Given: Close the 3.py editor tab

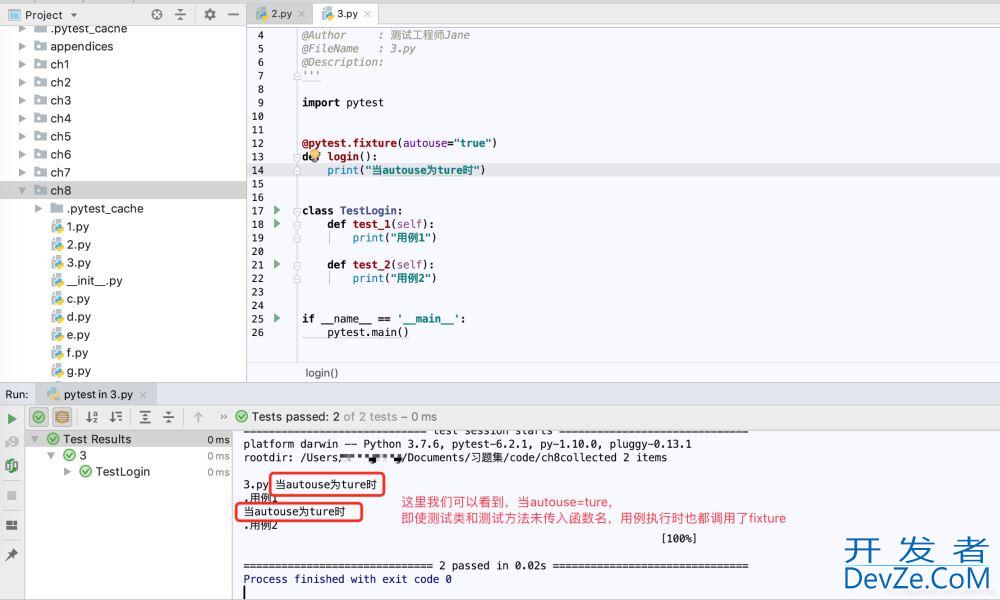Looking at the screenshot, I should tap(368, 13).
